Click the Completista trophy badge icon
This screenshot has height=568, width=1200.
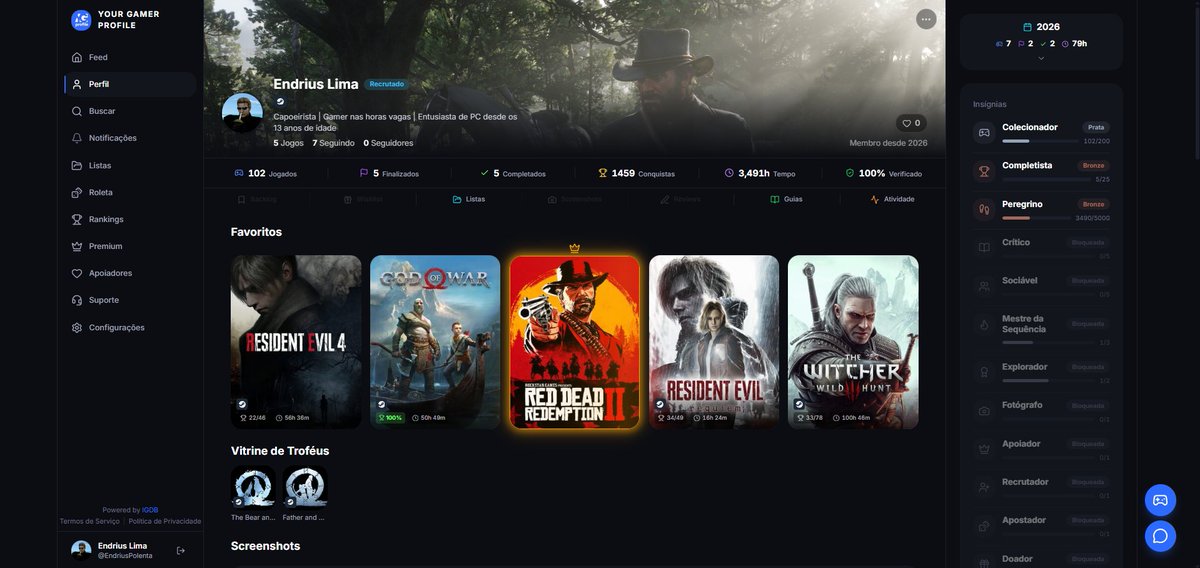(984, 170)
